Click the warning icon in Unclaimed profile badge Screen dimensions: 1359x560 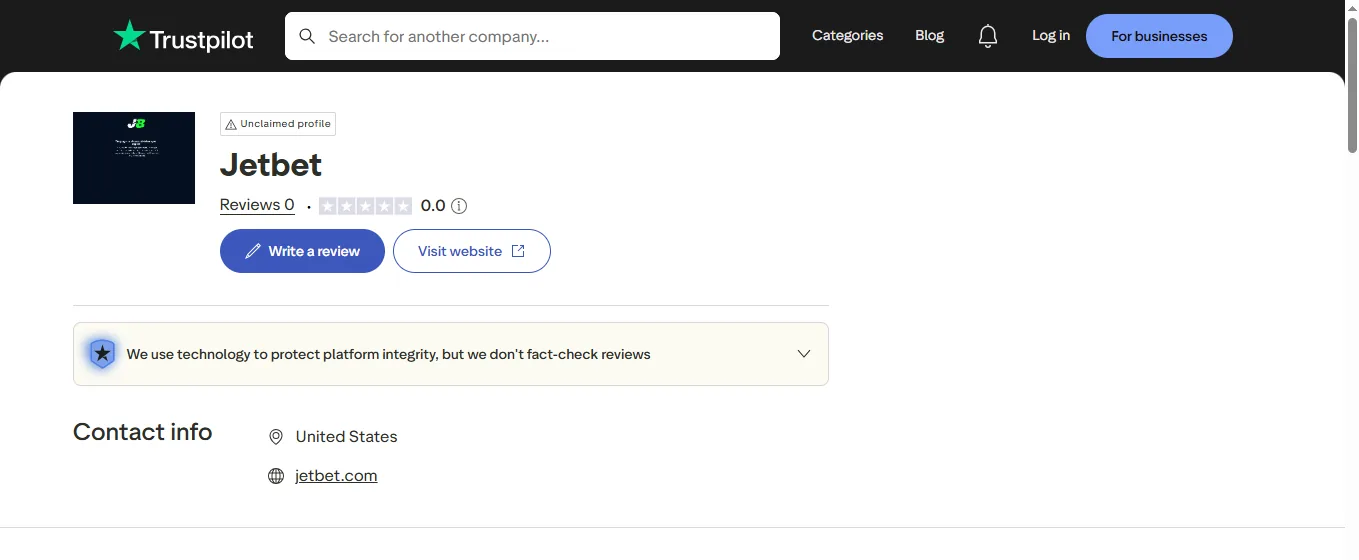[x=231, y=124]
